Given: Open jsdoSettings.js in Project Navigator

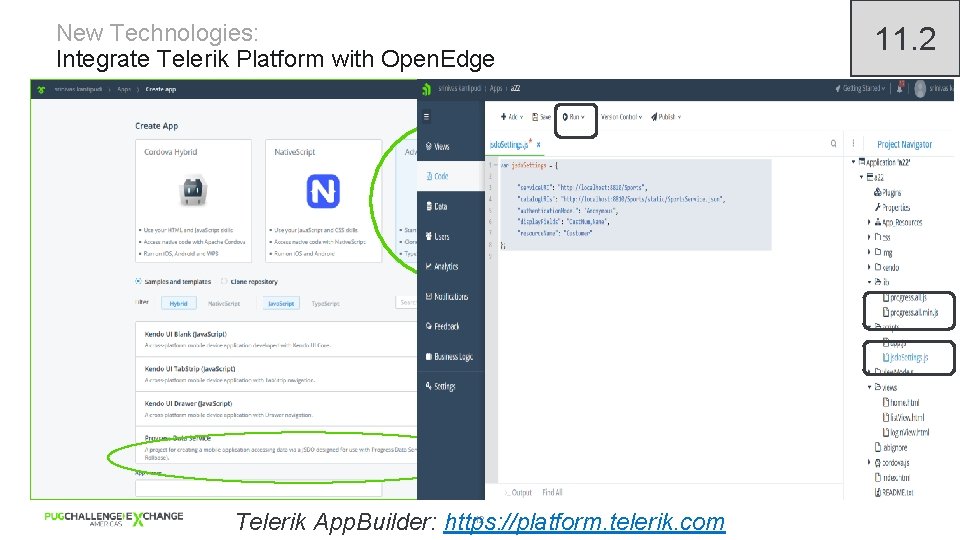Looking at the screenshot, I should [x=906, y=357].
